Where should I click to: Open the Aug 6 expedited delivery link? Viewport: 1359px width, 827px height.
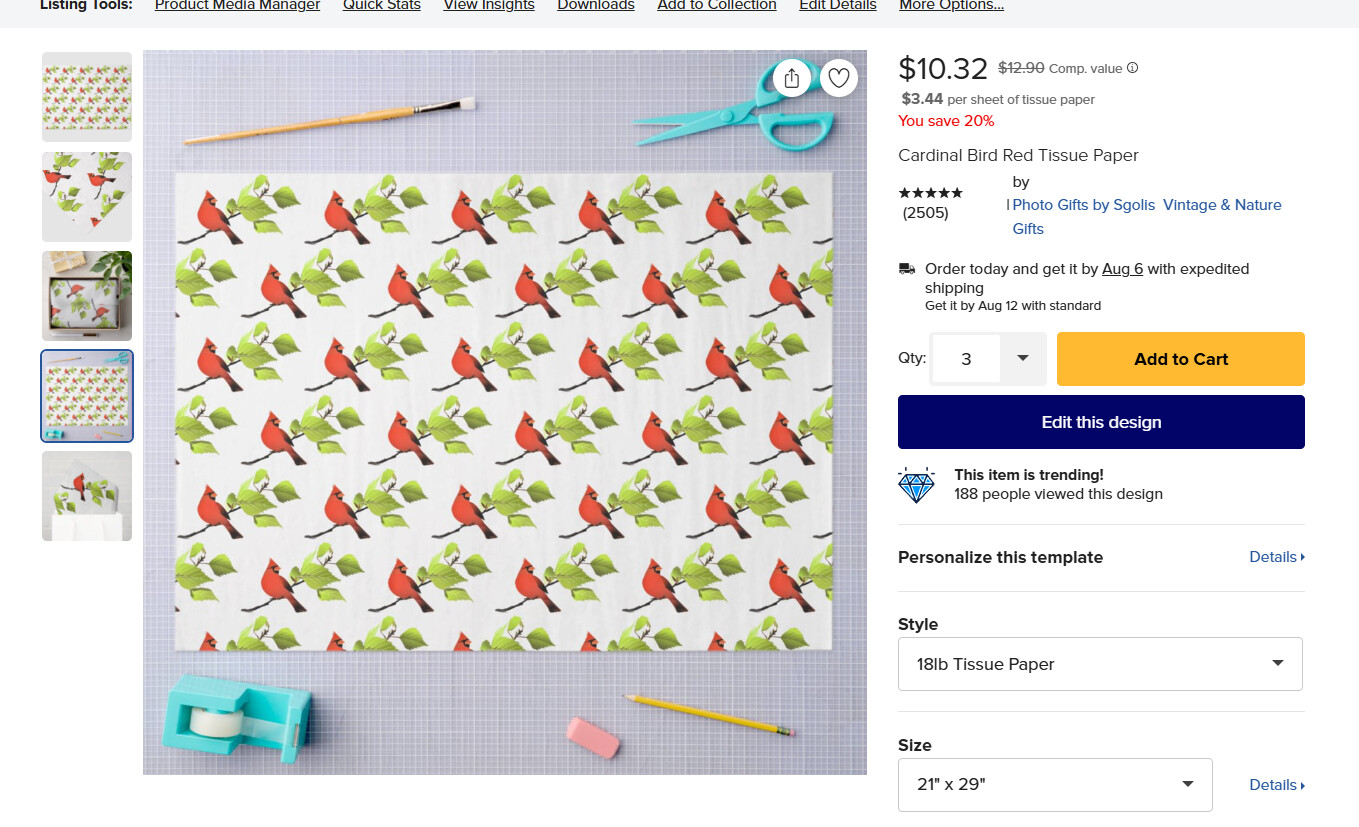(1122, 269)
